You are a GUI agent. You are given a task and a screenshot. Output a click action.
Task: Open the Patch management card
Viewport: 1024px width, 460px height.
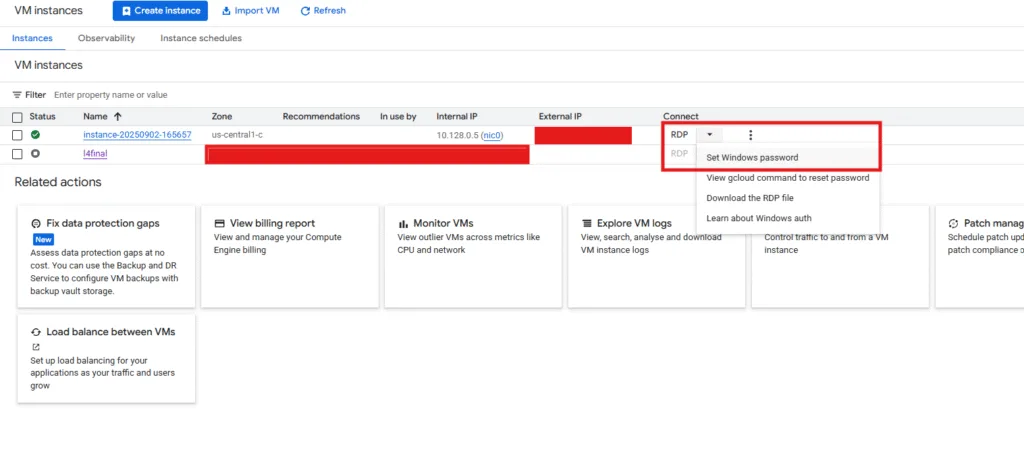(980, 257)
